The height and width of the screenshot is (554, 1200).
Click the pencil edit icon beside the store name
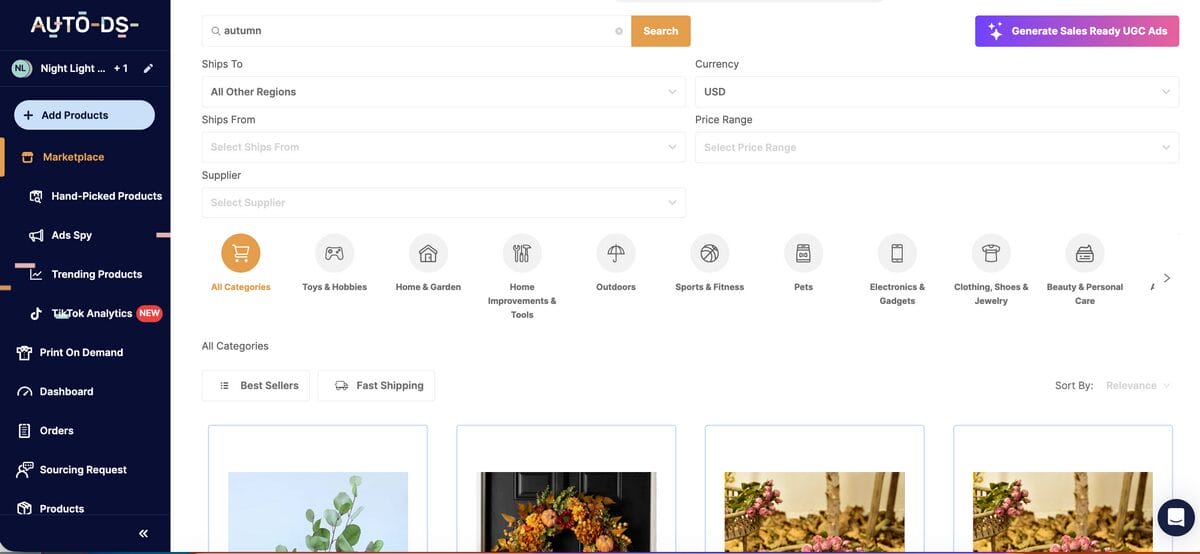click(x=148, y=69)
